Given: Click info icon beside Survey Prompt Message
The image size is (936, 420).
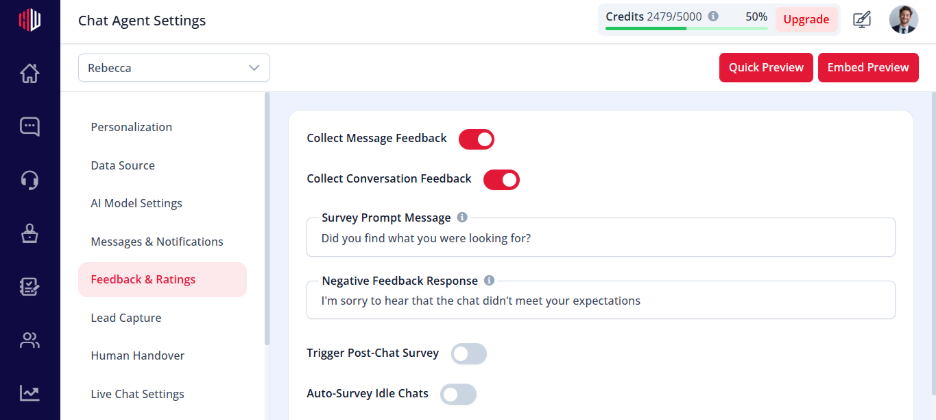Looking at the screenshot, I should pyautogui.click(x=461, y=218).
